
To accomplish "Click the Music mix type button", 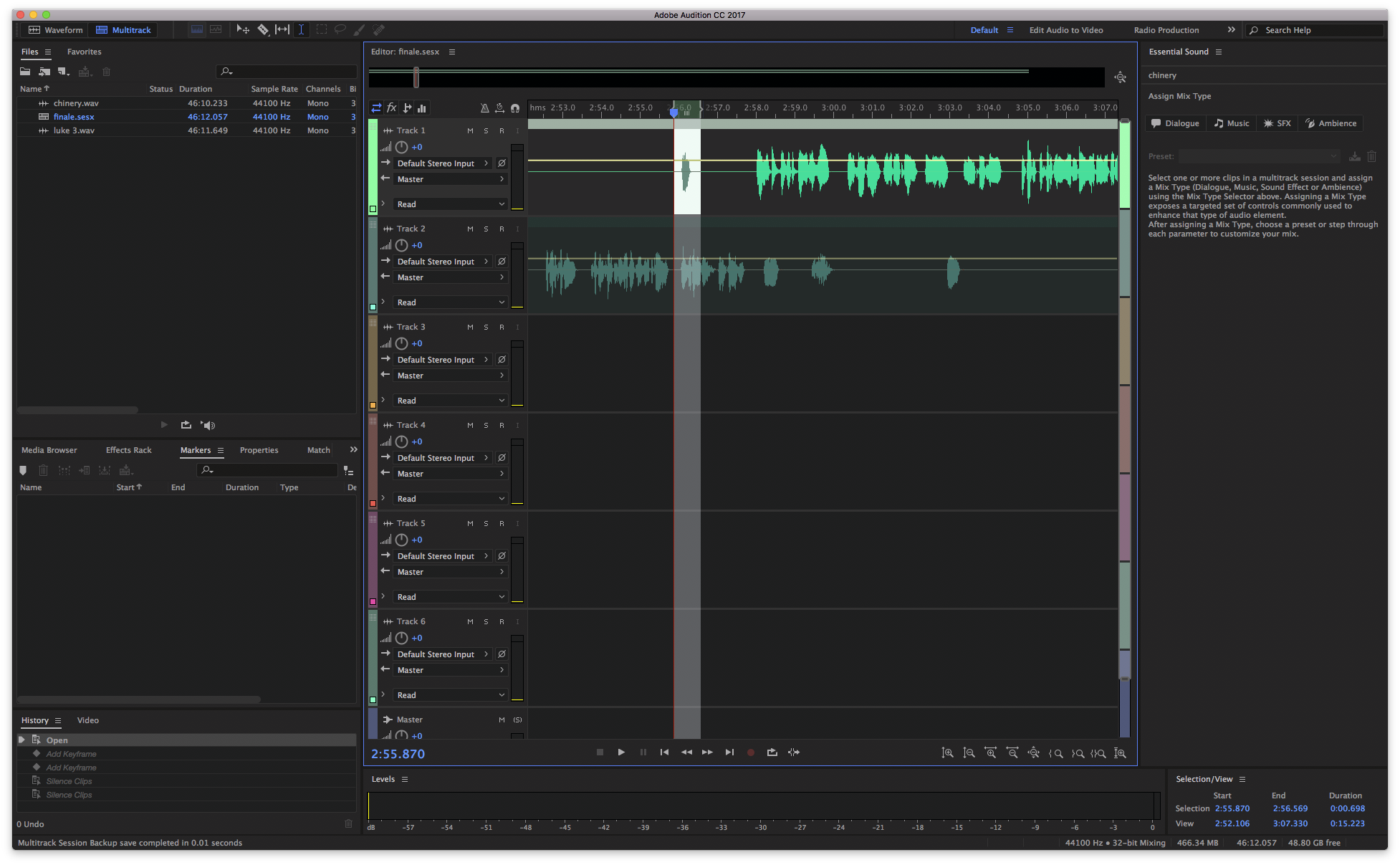I will pyautogui.click(x=1231, y=123).
